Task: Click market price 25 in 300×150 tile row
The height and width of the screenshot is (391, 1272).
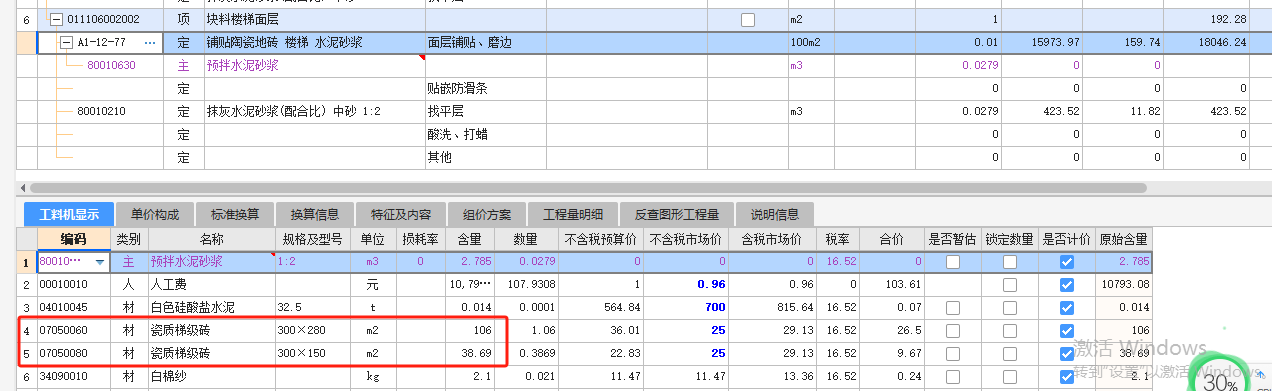Action: point(686,353)
